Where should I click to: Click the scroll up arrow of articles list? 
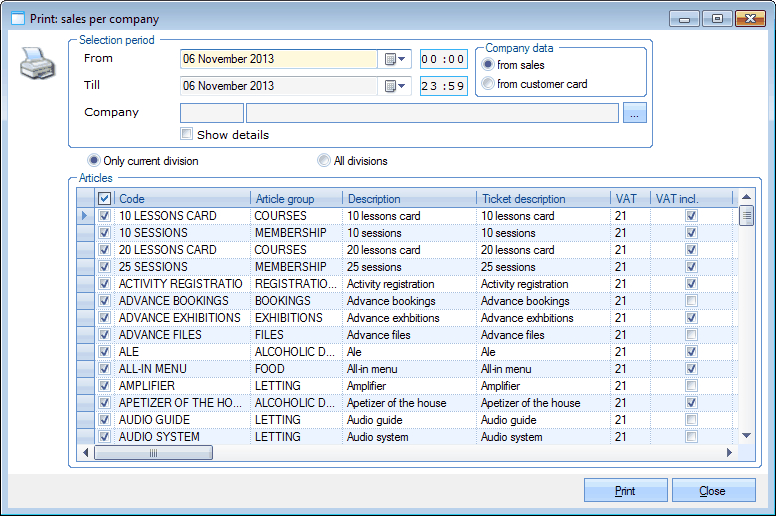point(746,199)
